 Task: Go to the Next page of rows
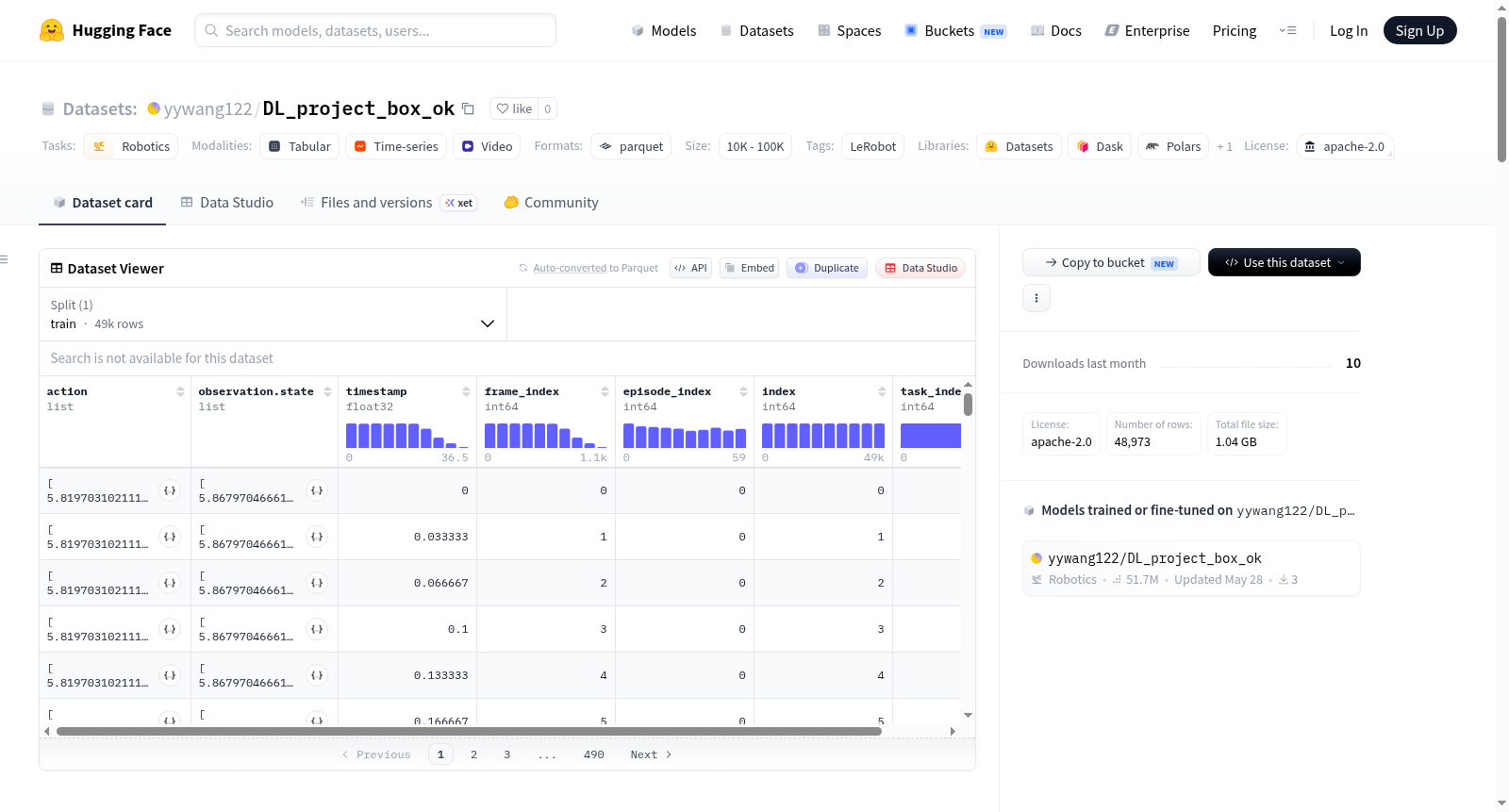coord(651,754)
